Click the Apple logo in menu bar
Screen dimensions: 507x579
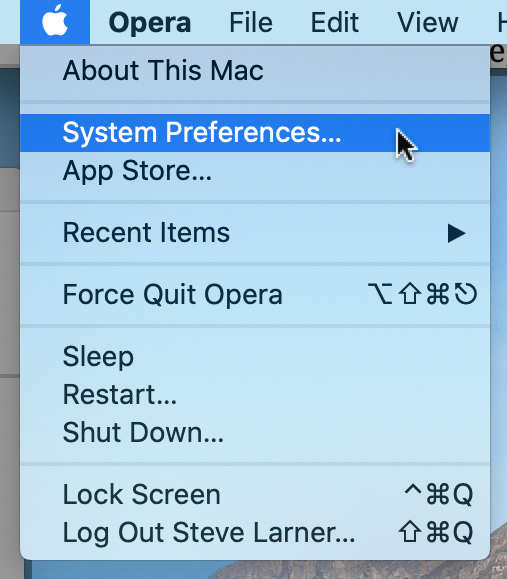(55, 21)
